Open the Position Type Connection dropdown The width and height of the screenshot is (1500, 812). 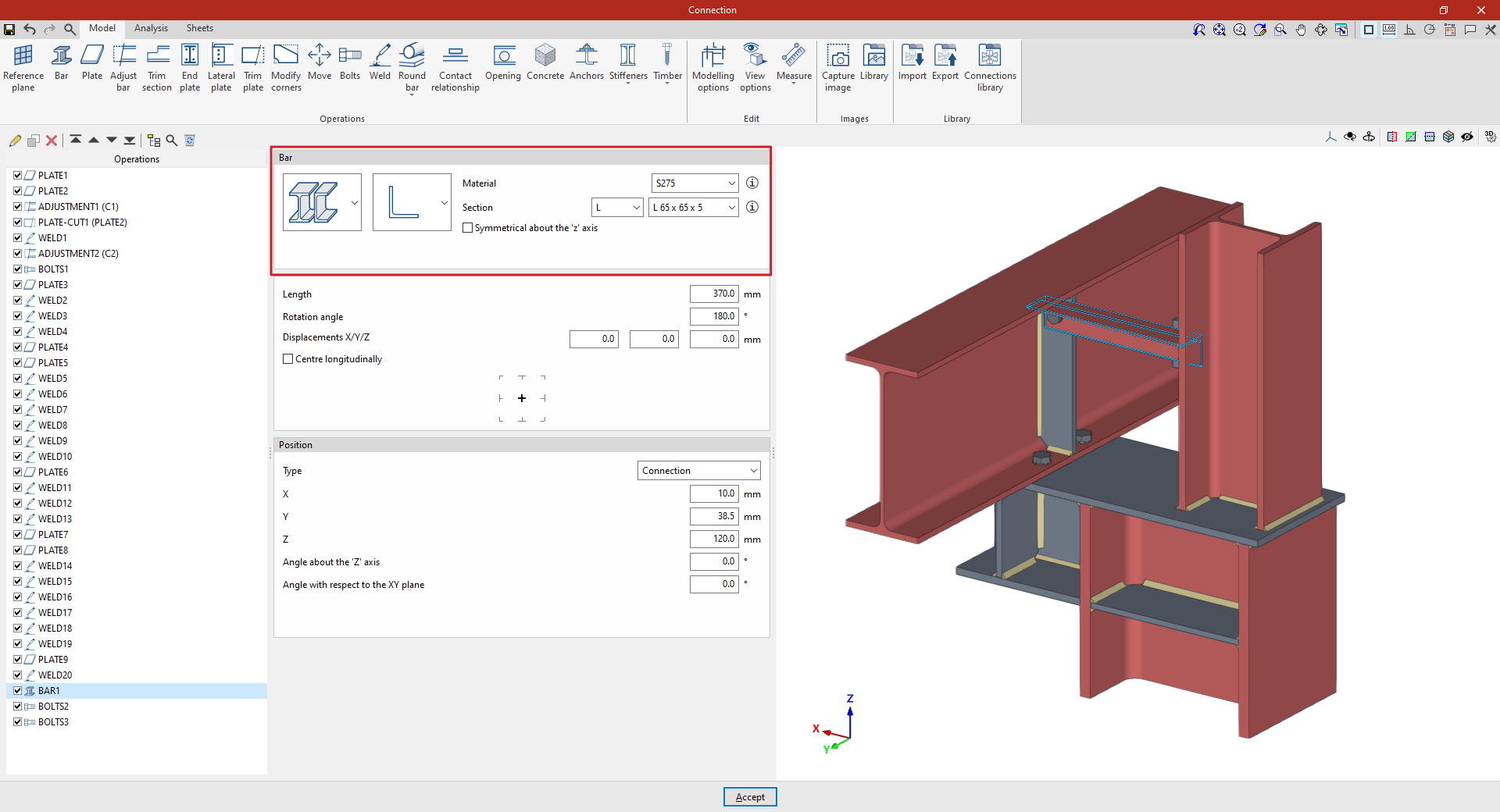tap(698, 471)
